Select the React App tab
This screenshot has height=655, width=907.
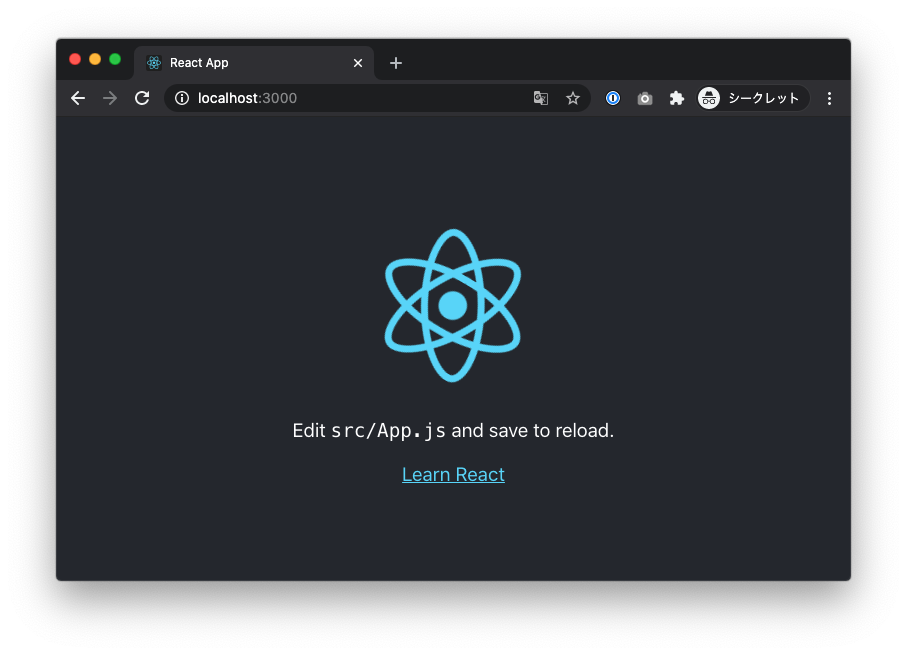[255, 63]
